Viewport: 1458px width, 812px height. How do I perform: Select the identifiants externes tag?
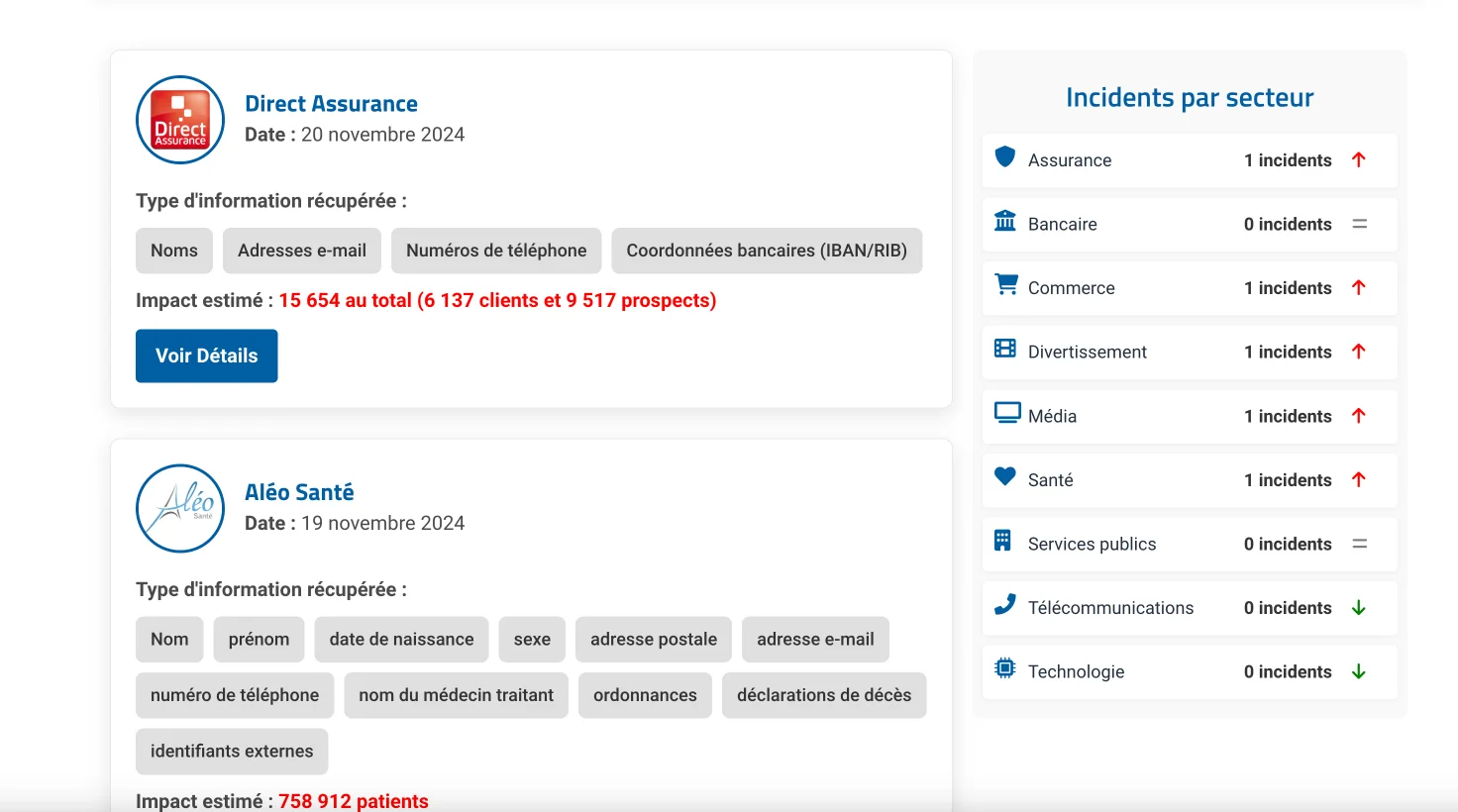pos(232,752)
